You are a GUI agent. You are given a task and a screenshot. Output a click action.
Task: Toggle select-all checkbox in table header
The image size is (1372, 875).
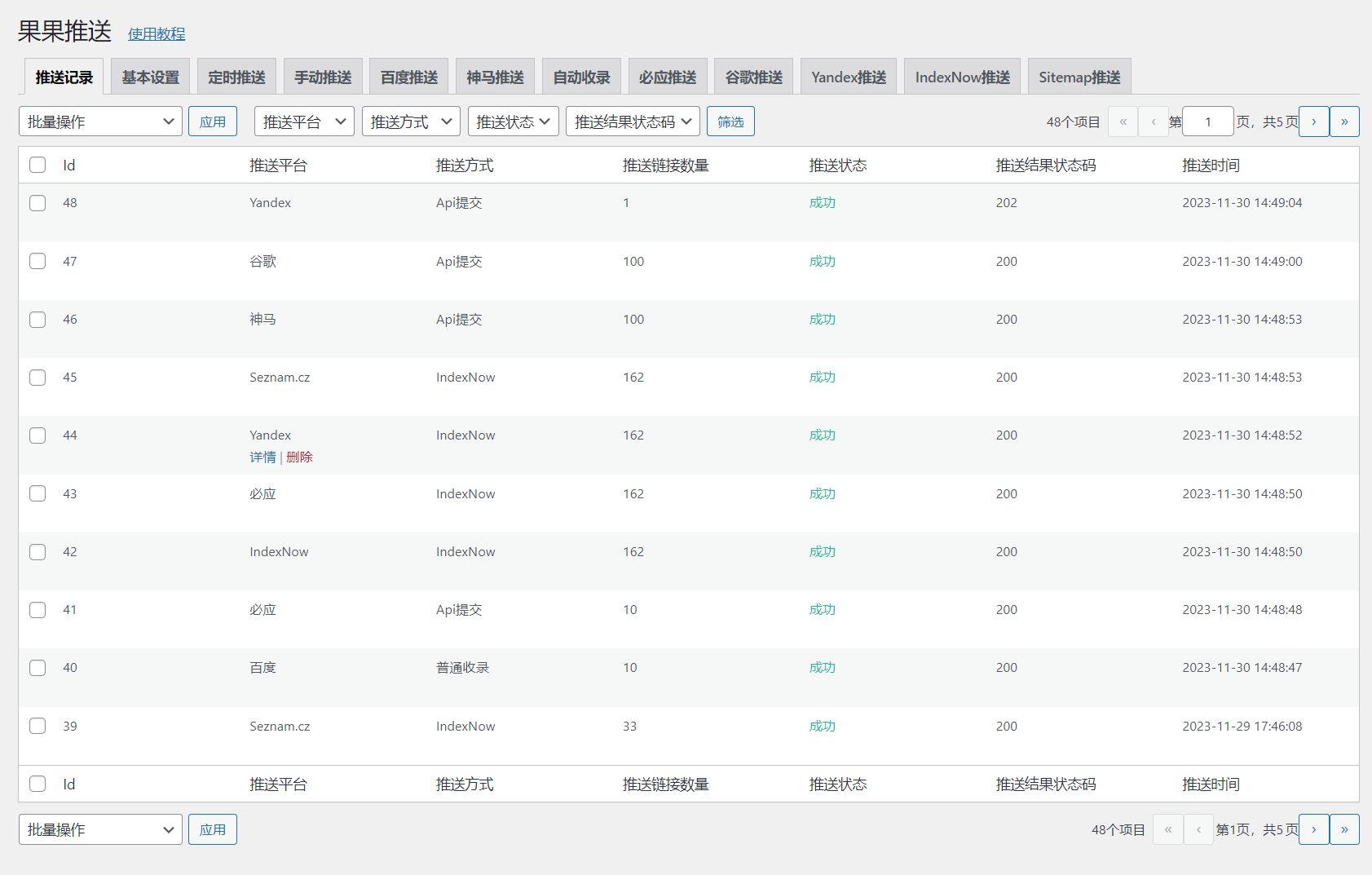[37, 165]
